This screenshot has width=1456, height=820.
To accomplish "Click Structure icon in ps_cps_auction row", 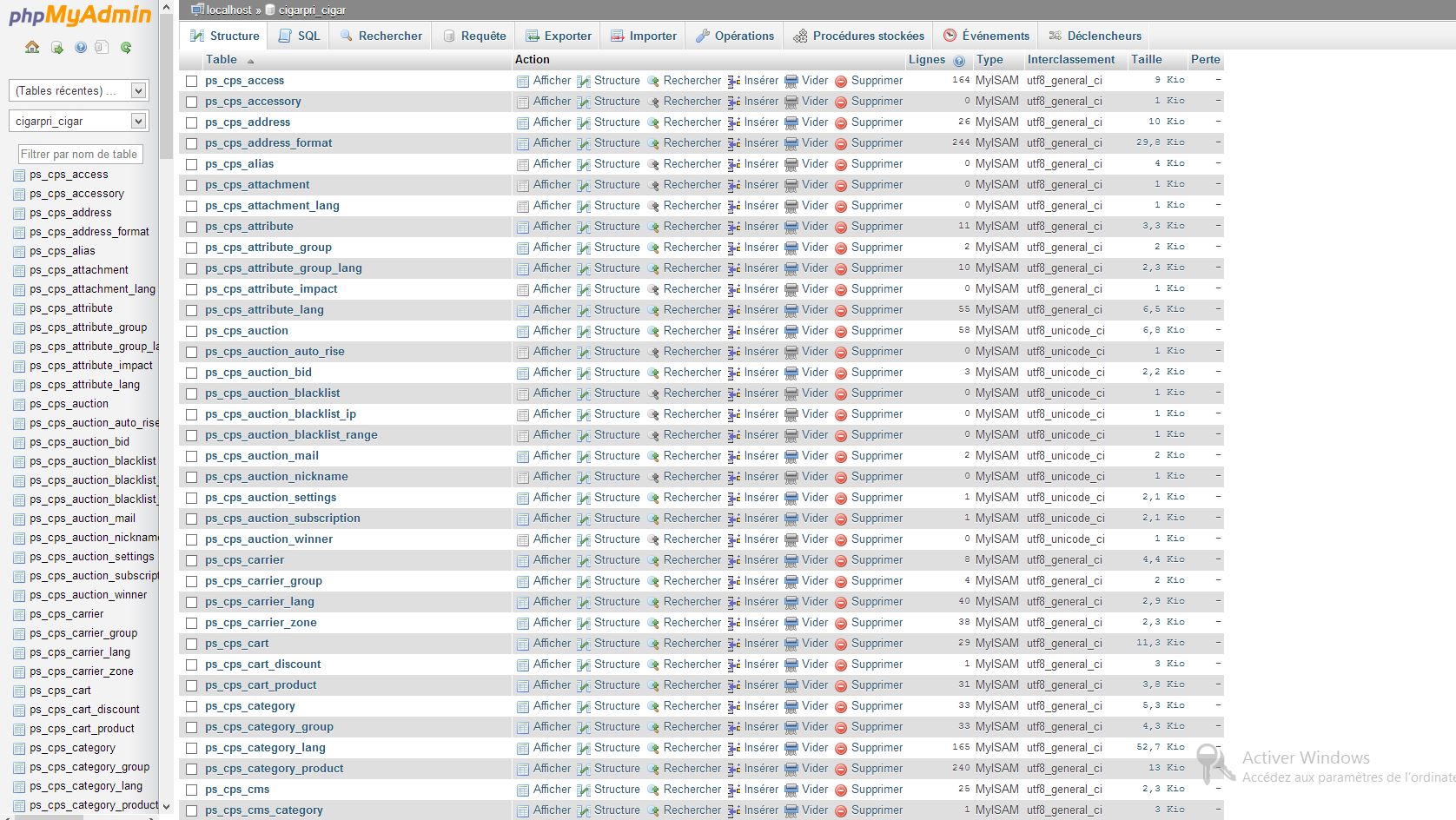I will pyautogui.click(x=584, y=331).
